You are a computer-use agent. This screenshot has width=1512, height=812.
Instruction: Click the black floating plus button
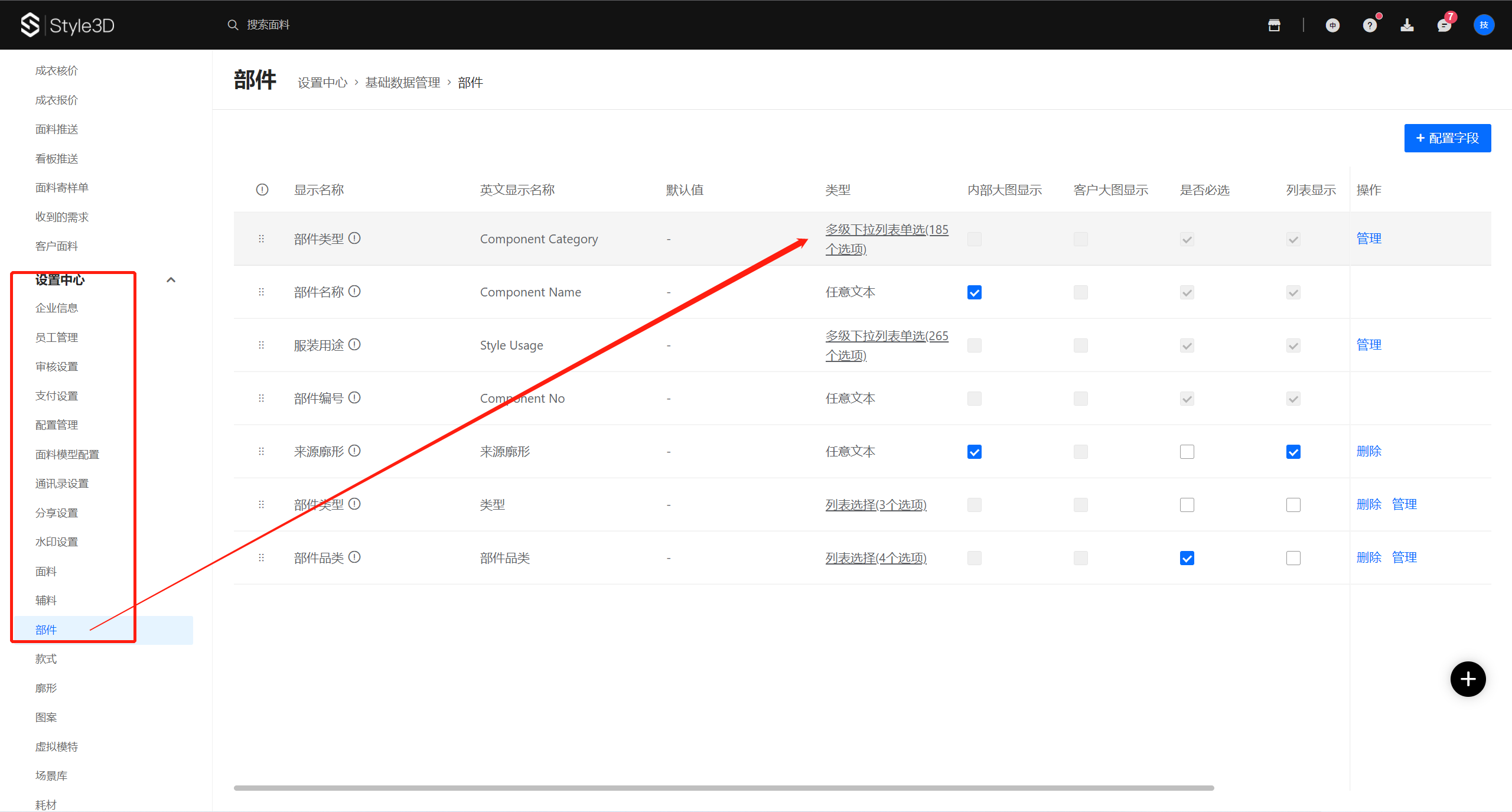click(x=1468, y=679)
